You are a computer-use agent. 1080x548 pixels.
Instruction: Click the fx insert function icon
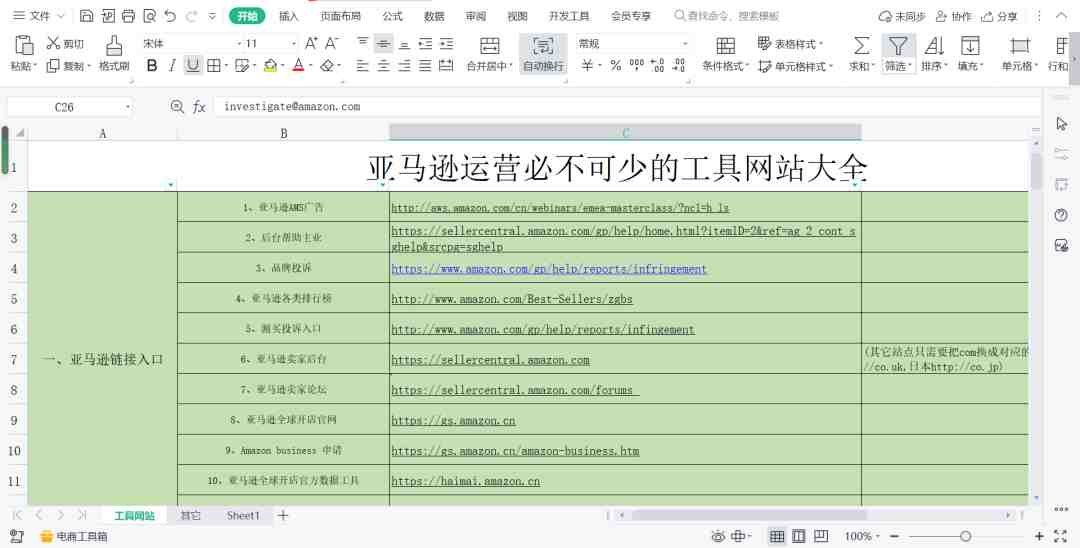pos(199,107)
